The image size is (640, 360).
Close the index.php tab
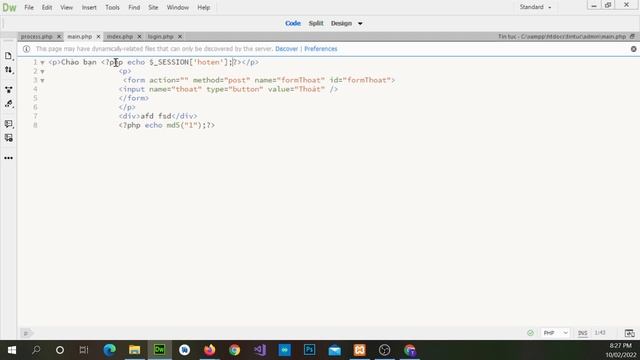coord(139,37)
